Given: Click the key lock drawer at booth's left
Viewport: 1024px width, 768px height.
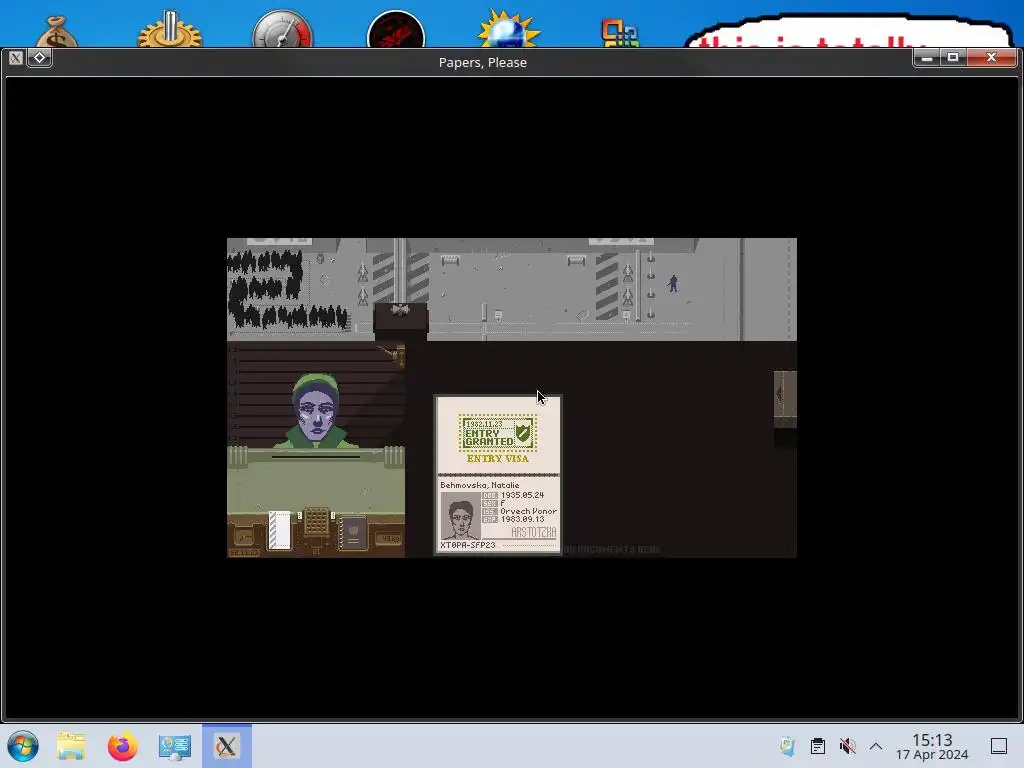Looking at the screenshot, I should (244, 537).
